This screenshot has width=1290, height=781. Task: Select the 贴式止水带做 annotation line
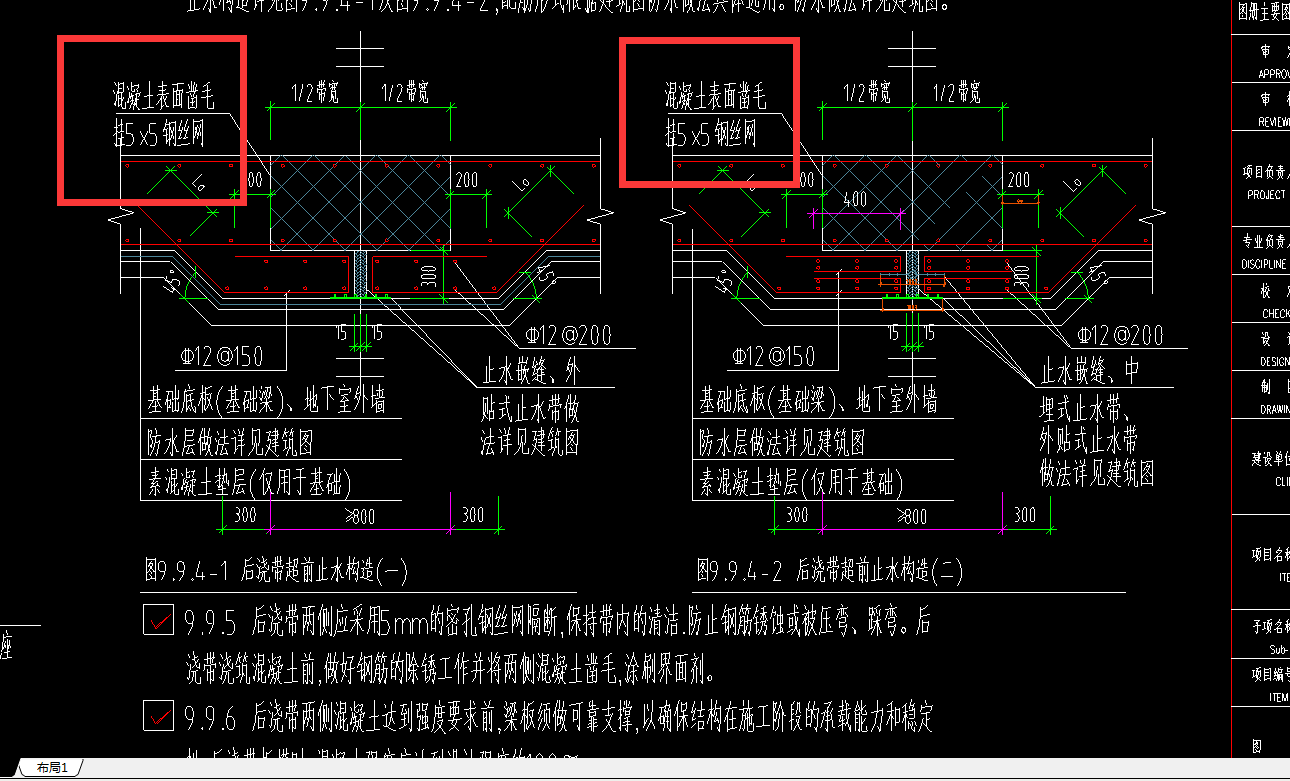click(x=531, y=408)
